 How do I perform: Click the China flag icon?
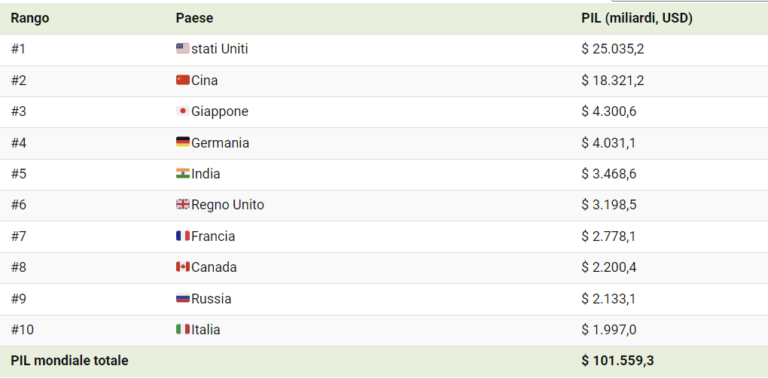[x=183, y=80]
